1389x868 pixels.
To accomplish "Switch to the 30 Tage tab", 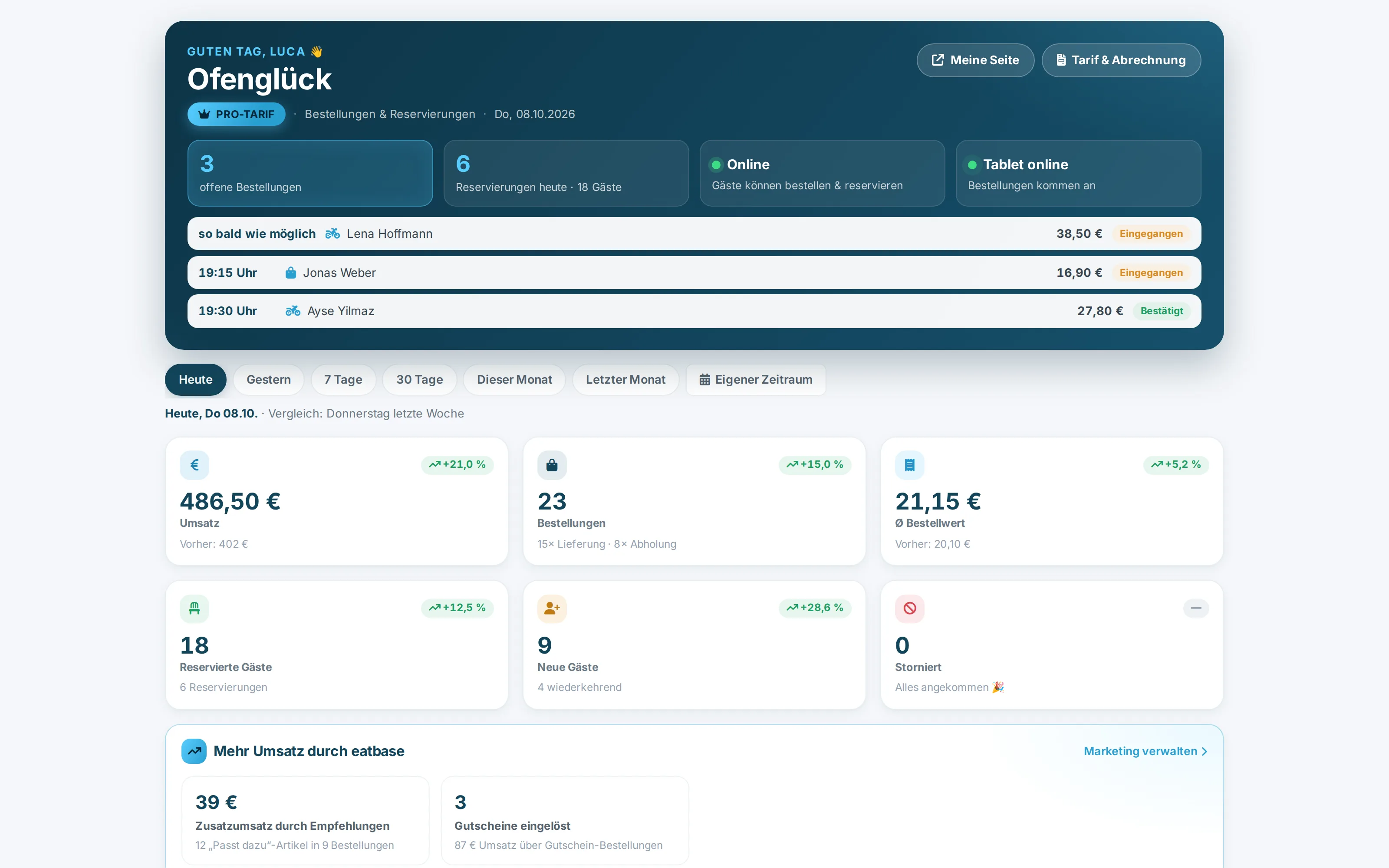I will (x=420, y=379).
